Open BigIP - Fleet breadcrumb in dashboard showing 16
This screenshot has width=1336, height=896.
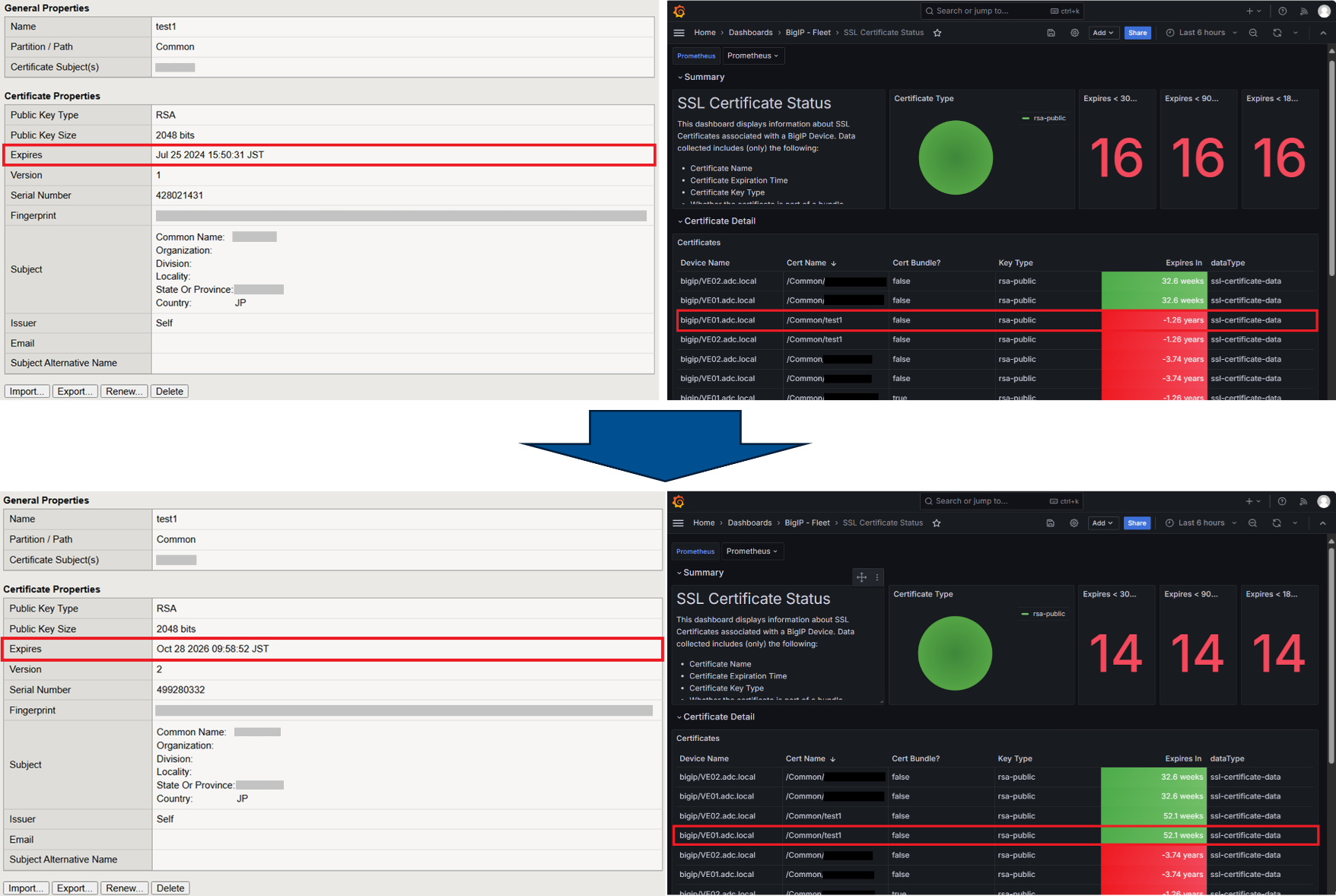click(808, 33)
